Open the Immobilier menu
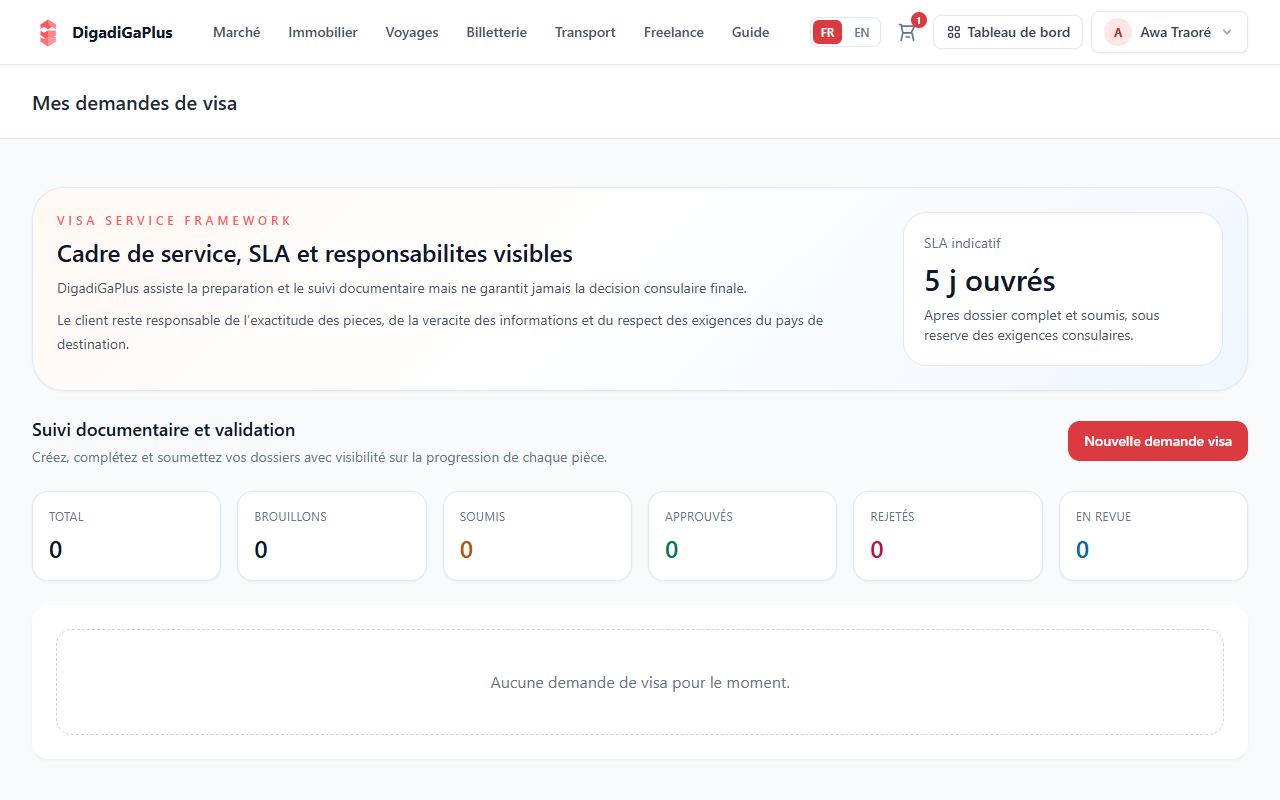 pyautogui.click(x=323, y=32)
